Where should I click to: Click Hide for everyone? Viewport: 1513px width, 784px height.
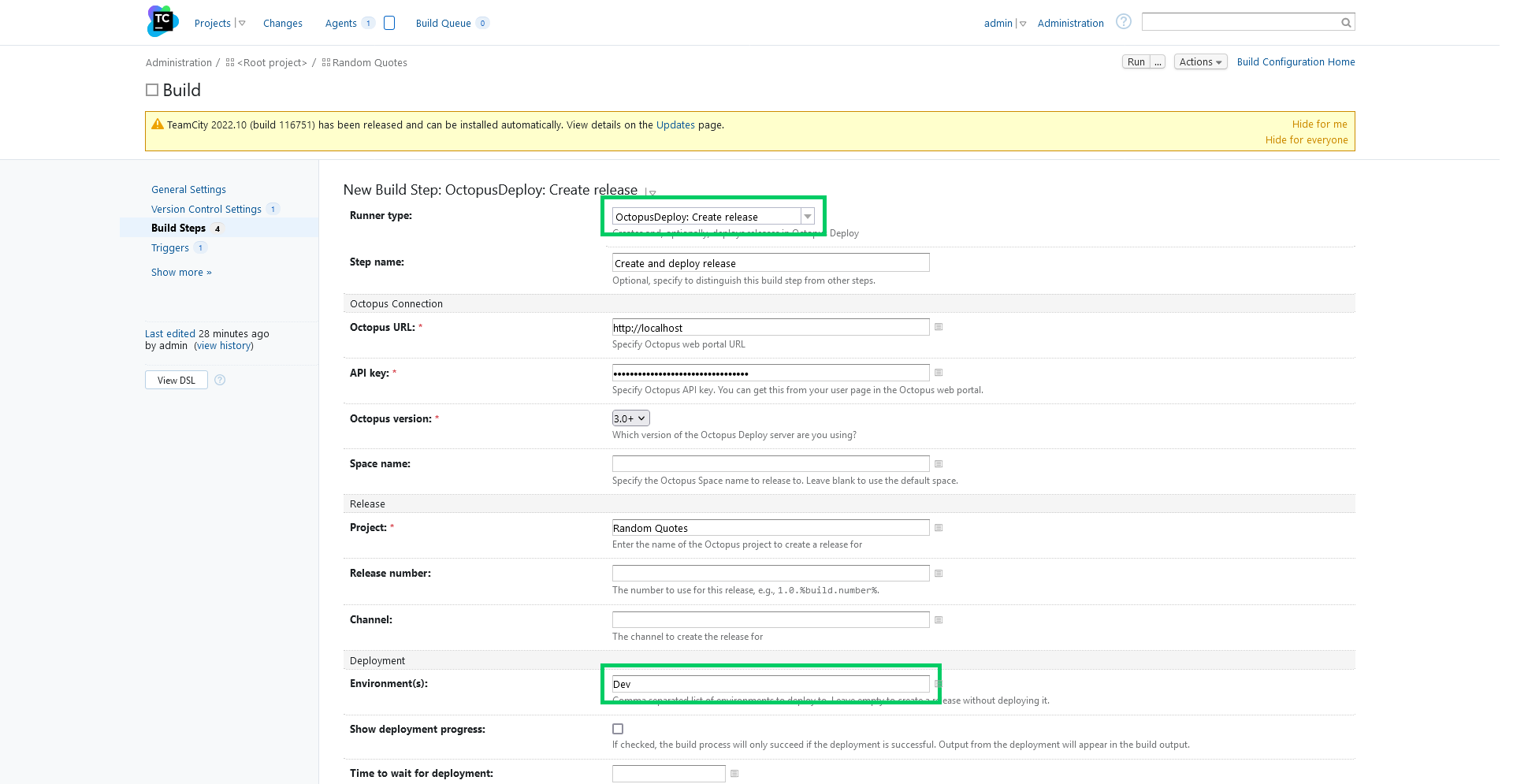click(1307, 140)
